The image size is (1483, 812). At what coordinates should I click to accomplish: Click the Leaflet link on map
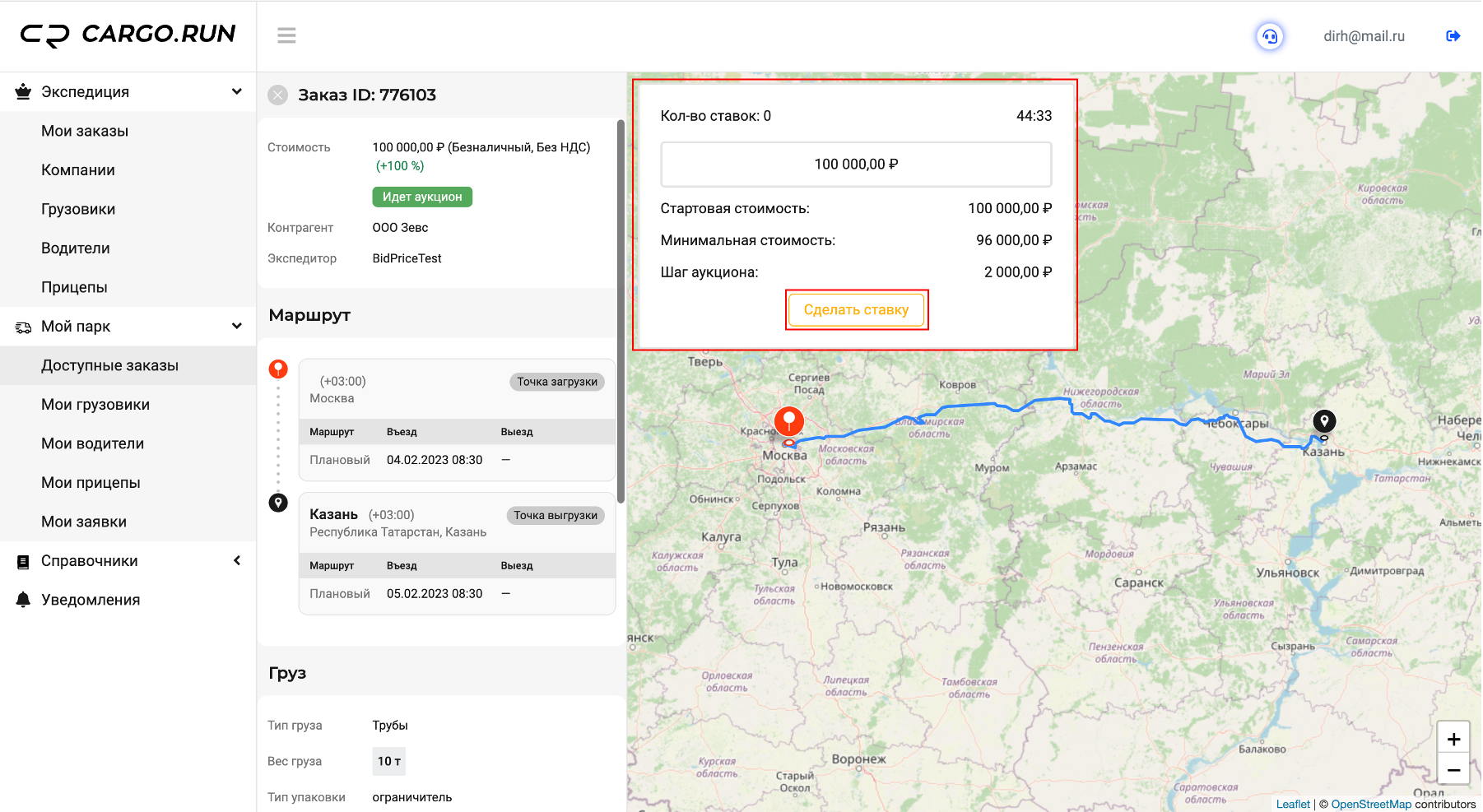point(1293,804)
